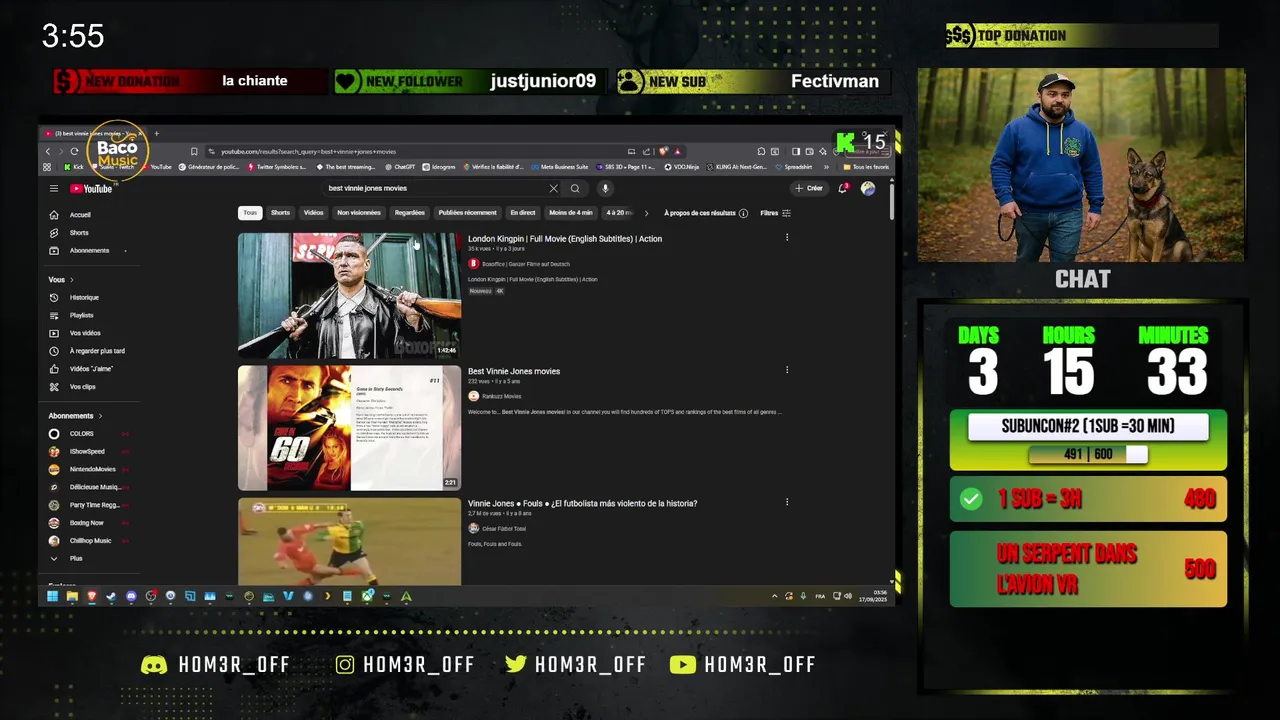Open Steam from the taskbar
Viewport: 1280px width, 720px height.
coord(111,596)
